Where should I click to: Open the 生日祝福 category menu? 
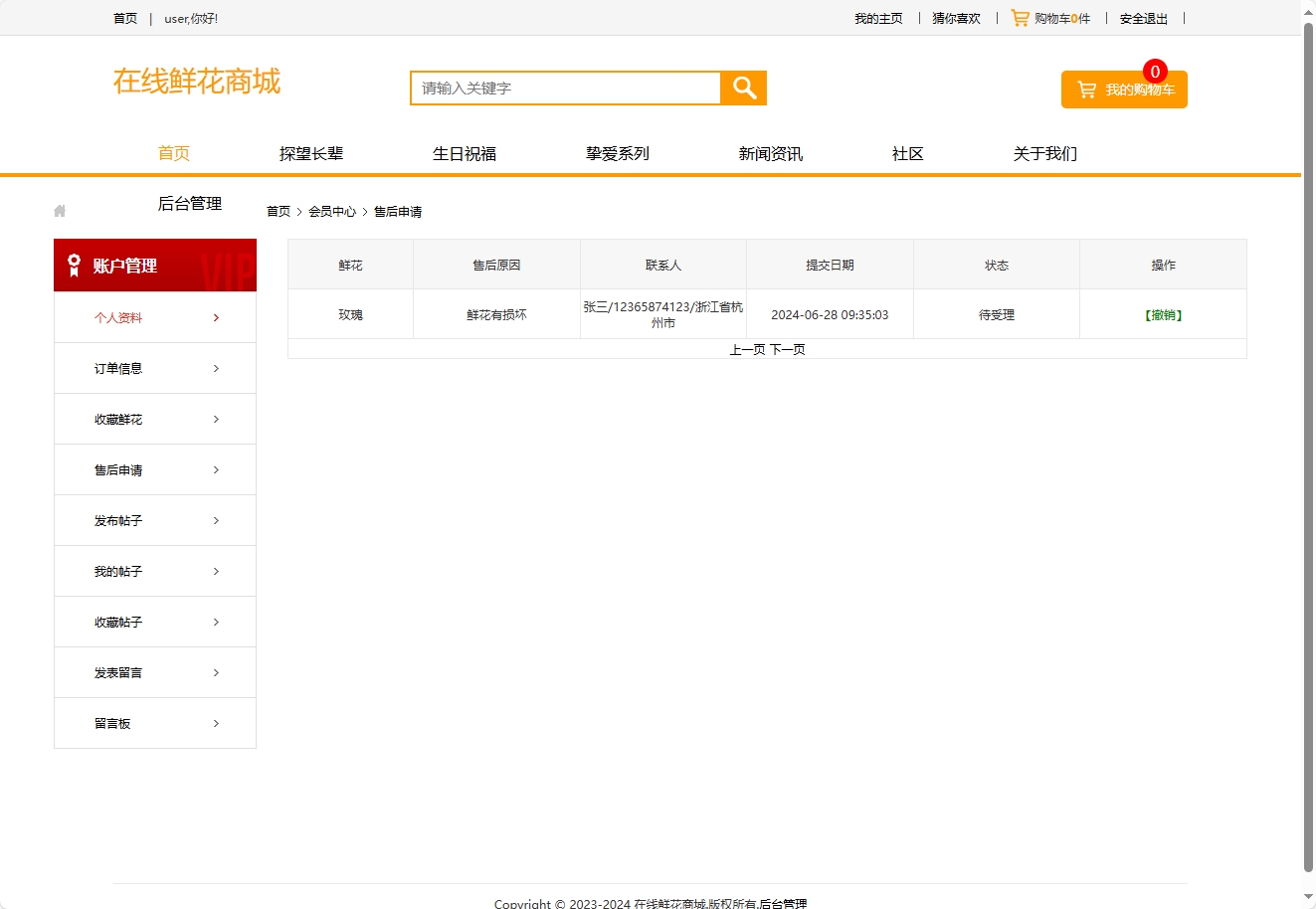[x=464, y=153]
